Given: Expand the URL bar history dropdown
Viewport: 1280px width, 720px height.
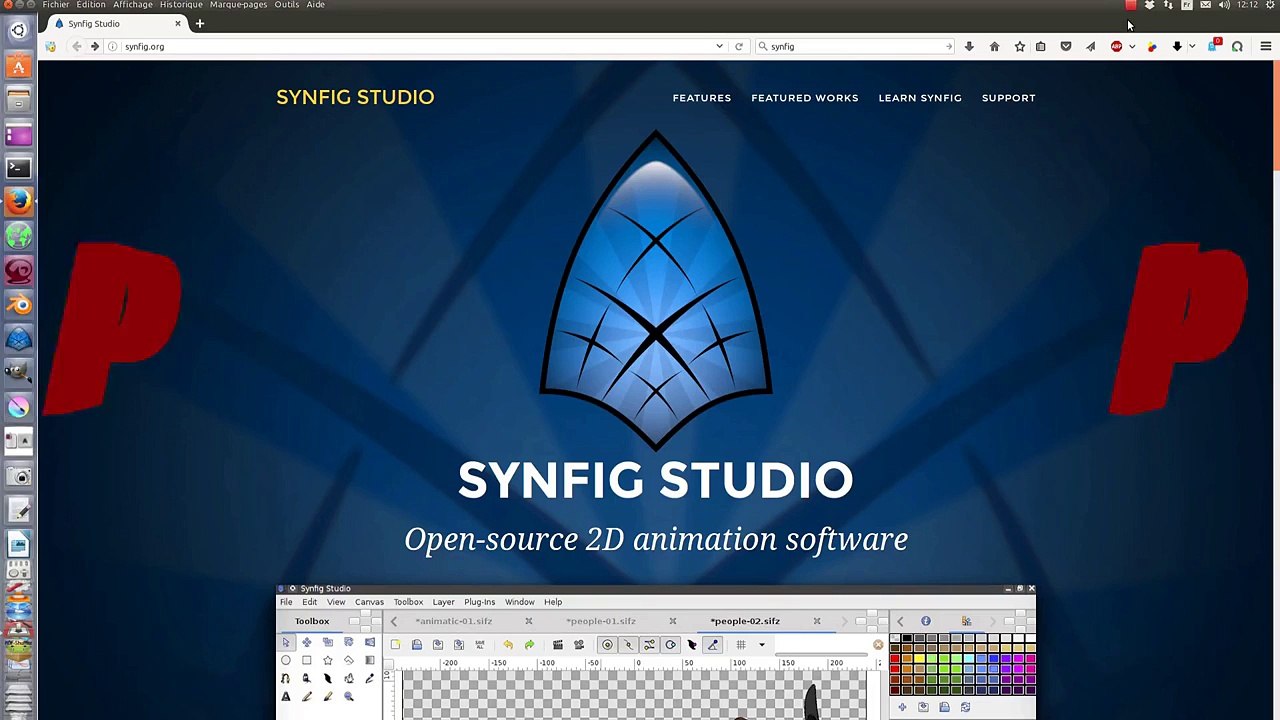Looking at the screenshot, I should point(719,46).
